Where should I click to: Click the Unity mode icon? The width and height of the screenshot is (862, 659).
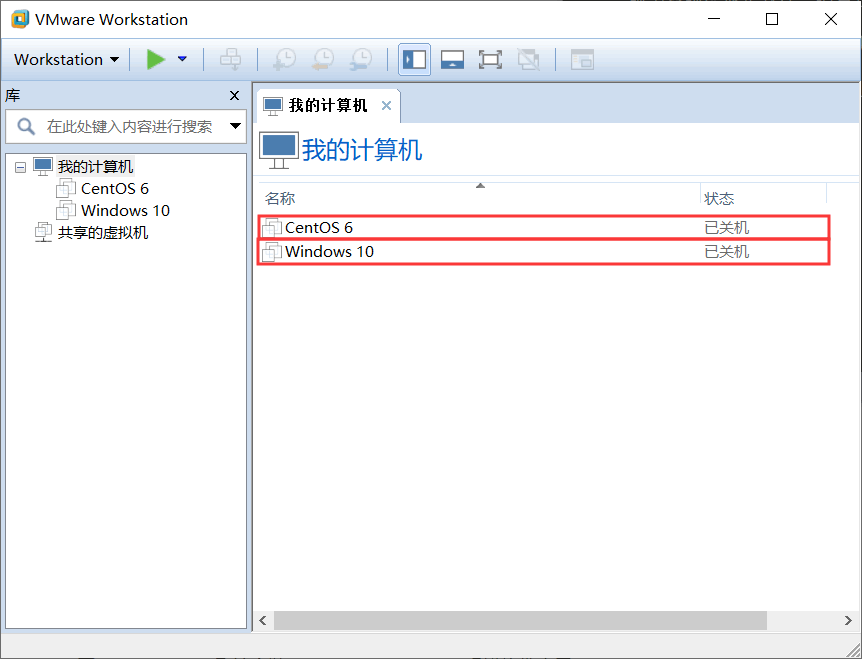528,60
